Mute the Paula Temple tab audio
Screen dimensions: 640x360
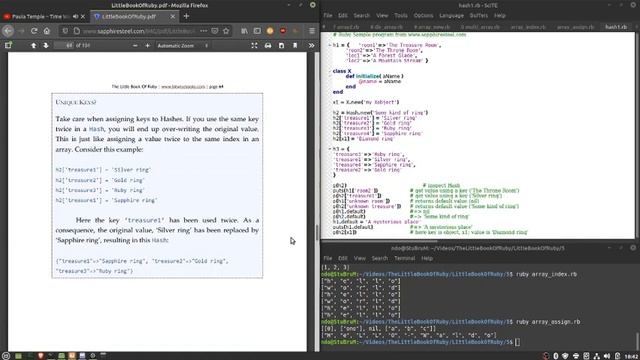[x=76, y=16]
